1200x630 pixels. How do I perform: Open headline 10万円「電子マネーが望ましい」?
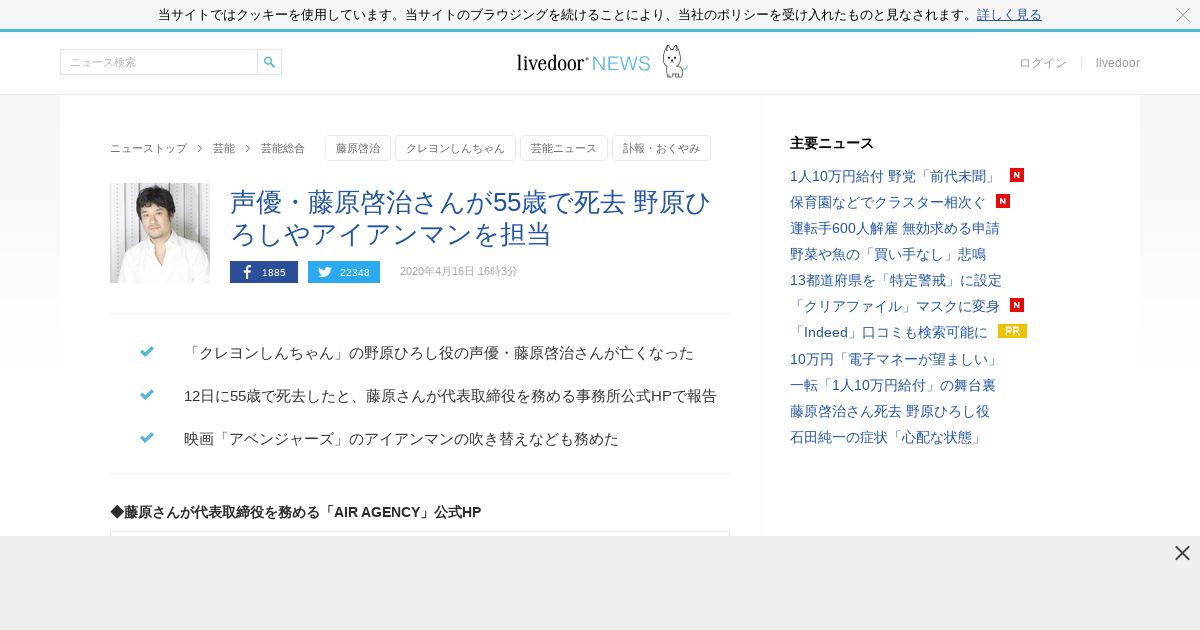click(x=895, y=359)
